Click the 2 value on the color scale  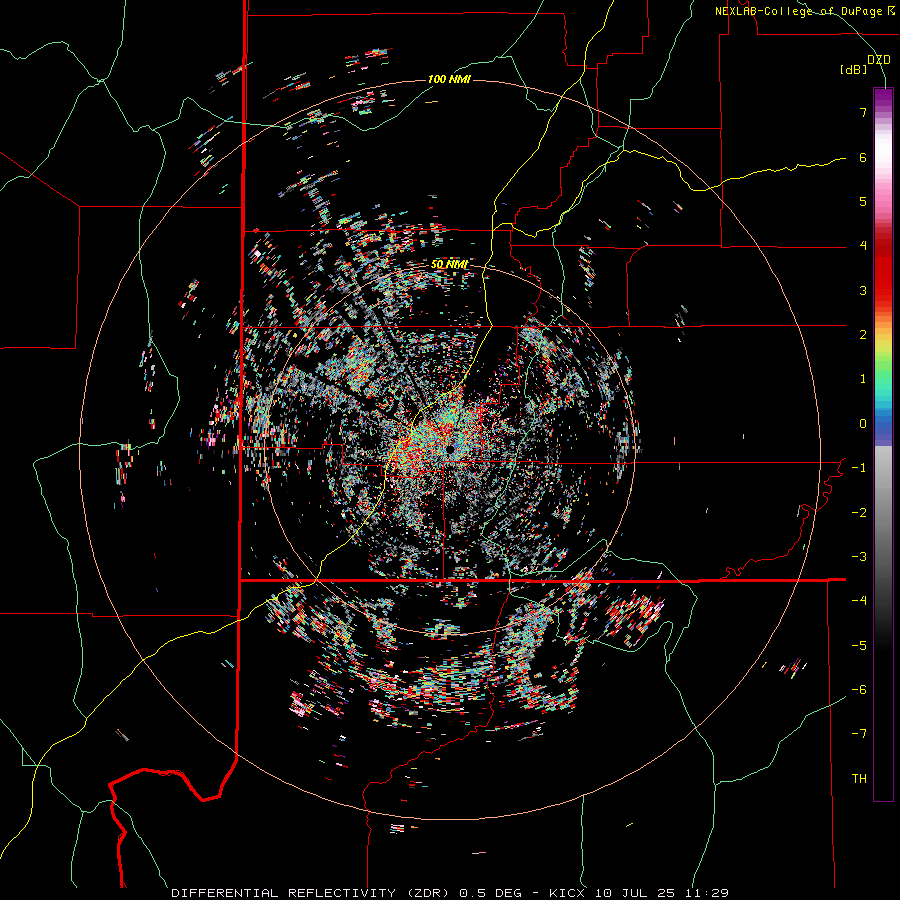[863, 335]
